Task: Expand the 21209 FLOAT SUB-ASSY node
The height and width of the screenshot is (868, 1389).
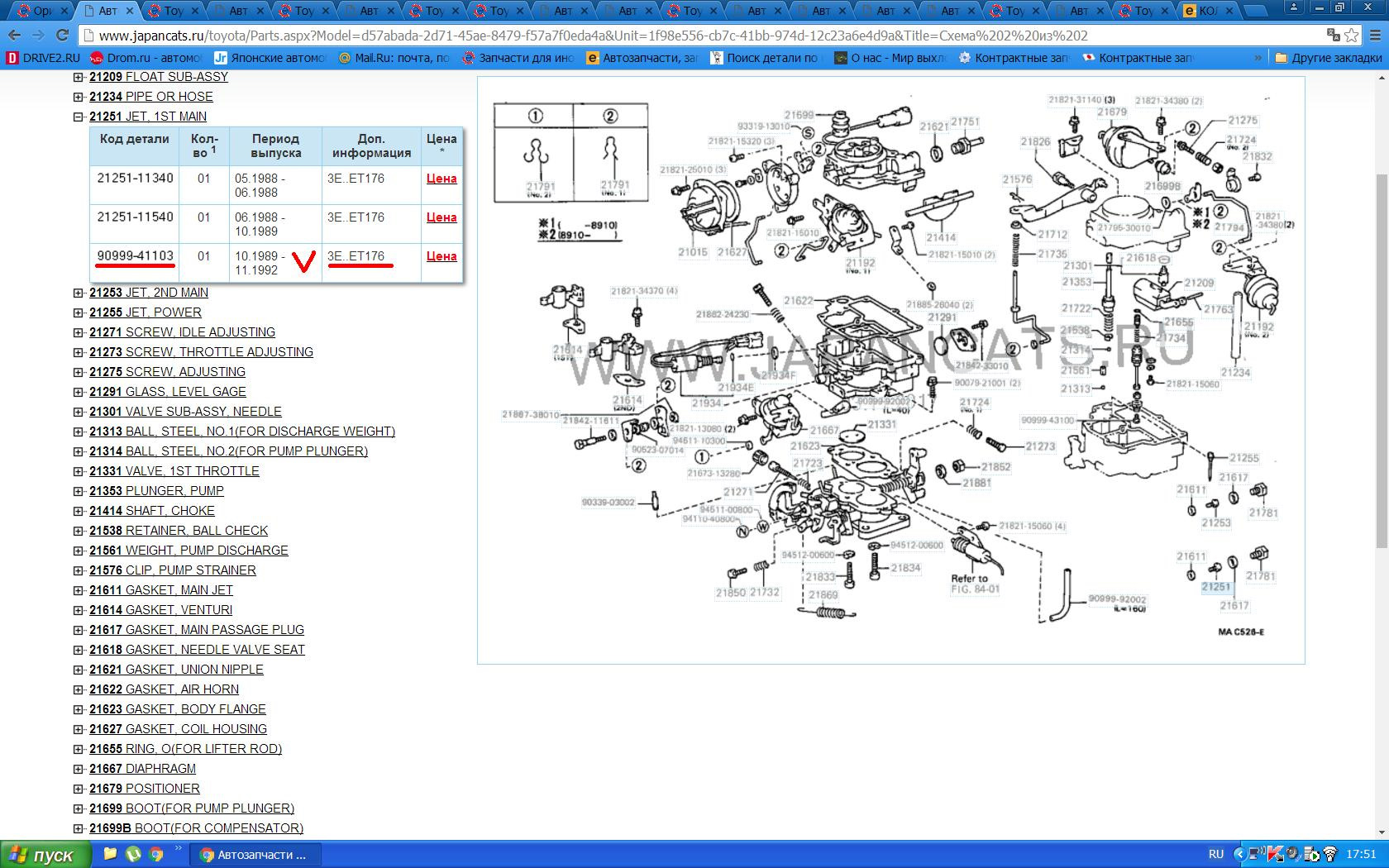Action: pos(79,77)
